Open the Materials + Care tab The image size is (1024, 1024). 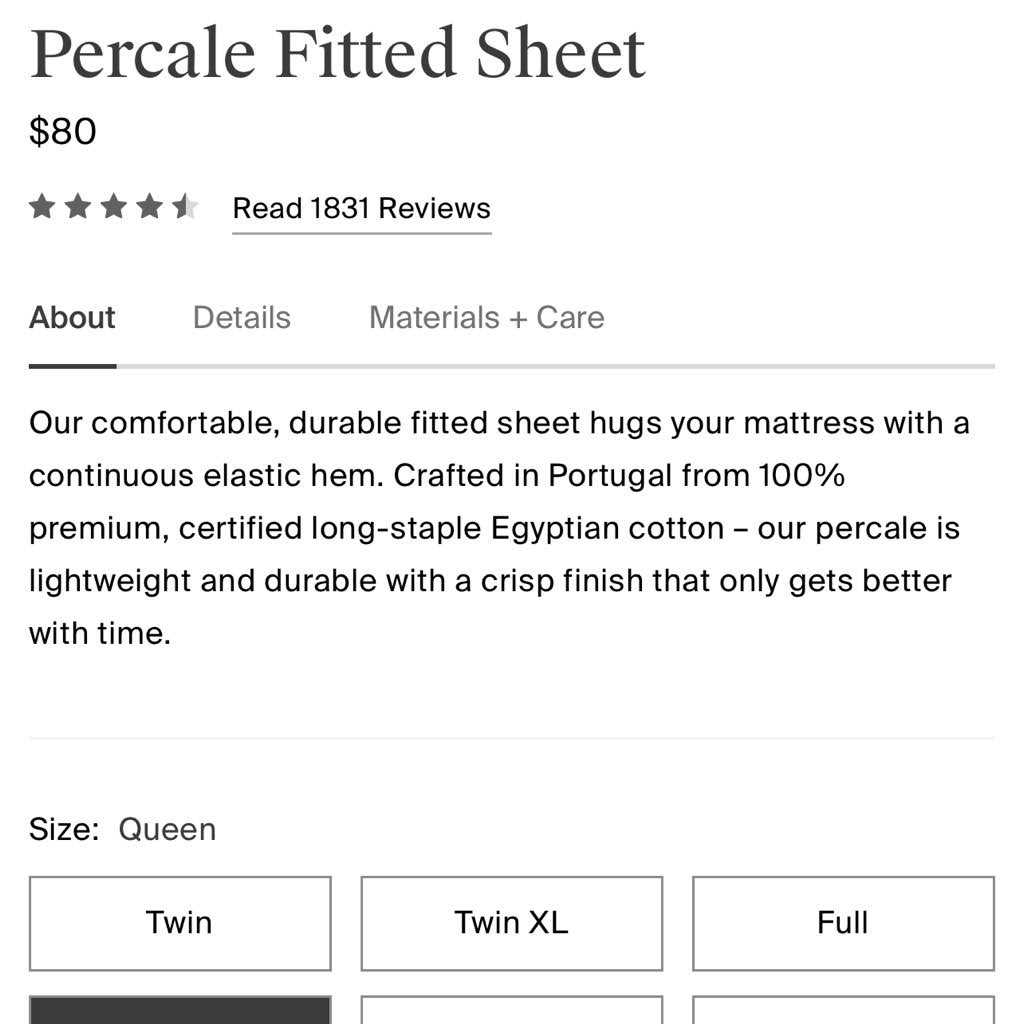pos(486,318)
